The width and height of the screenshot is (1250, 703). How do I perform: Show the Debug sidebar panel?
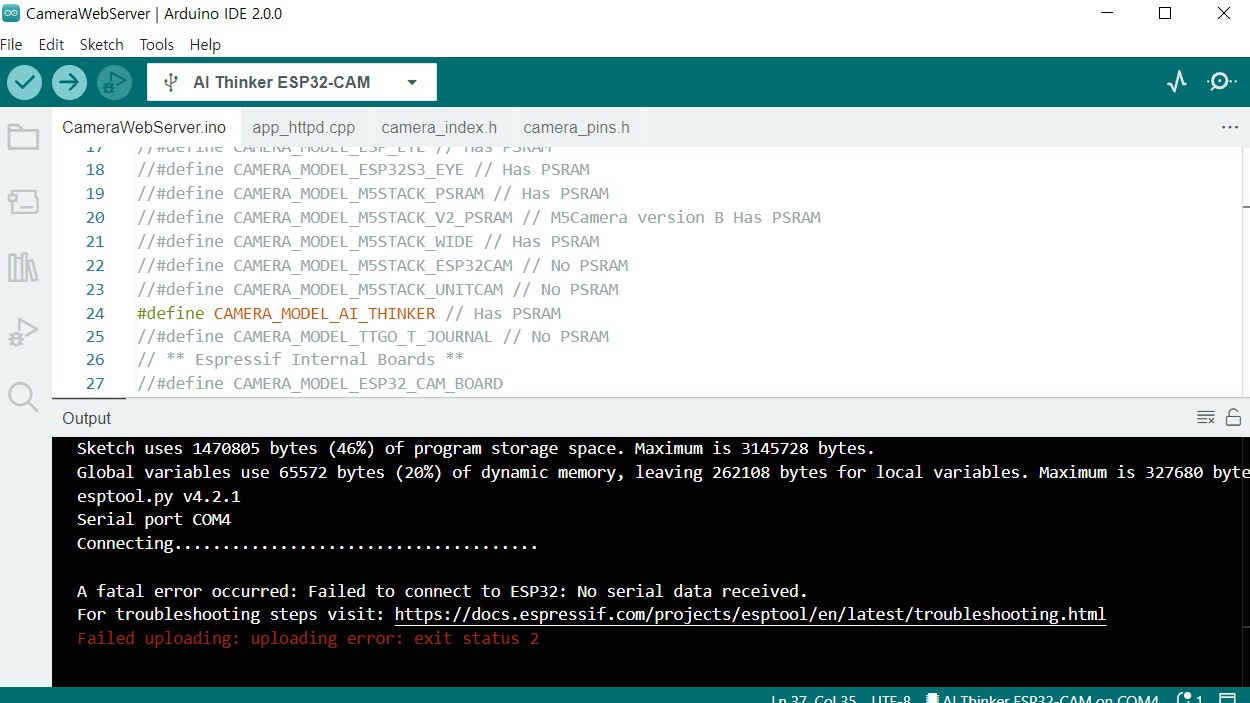tap(23, 332)
